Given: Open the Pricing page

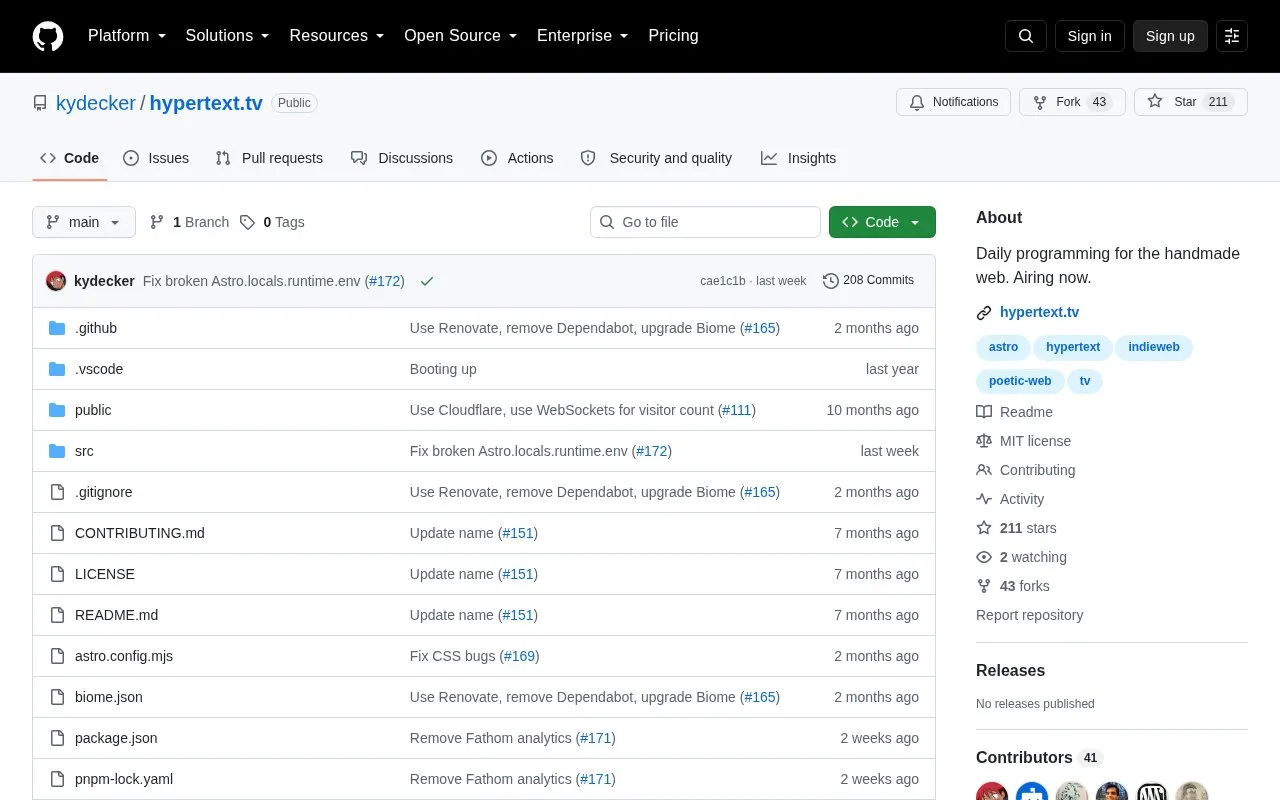Looking at the screenshot, I should pyautogui.click(x=673, y=36).
